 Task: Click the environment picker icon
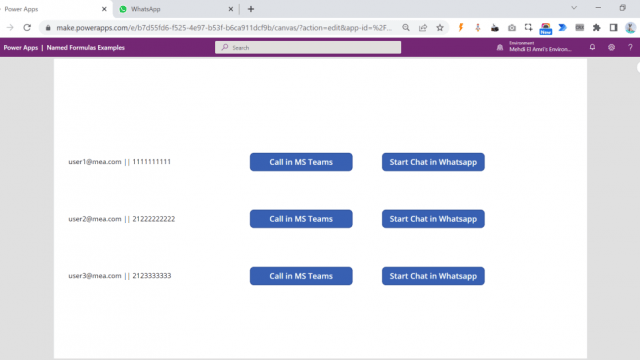tap(500, 47)
